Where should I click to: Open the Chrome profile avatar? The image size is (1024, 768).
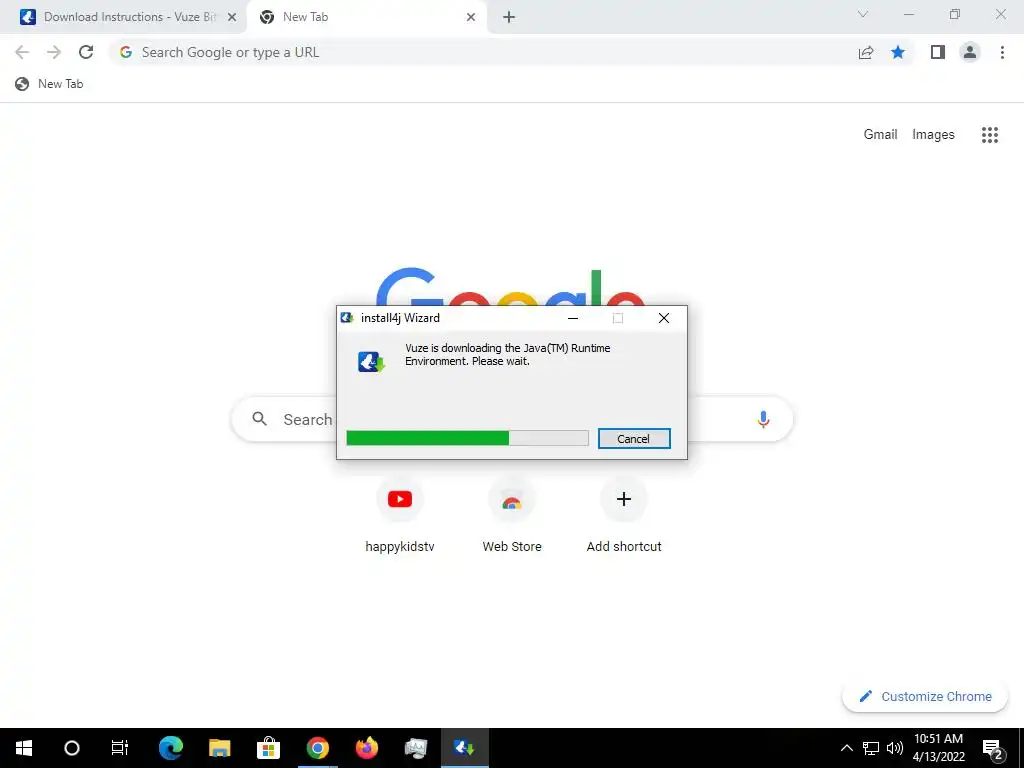tap(970, 52)
